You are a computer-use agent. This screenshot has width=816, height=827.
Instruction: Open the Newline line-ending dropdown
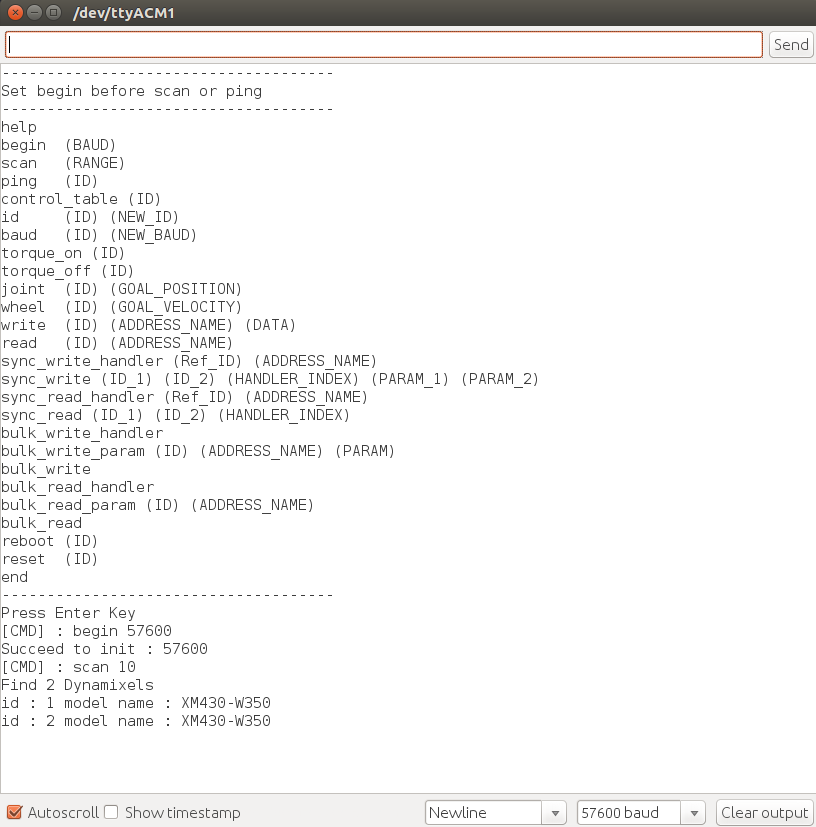pos(496,813)
